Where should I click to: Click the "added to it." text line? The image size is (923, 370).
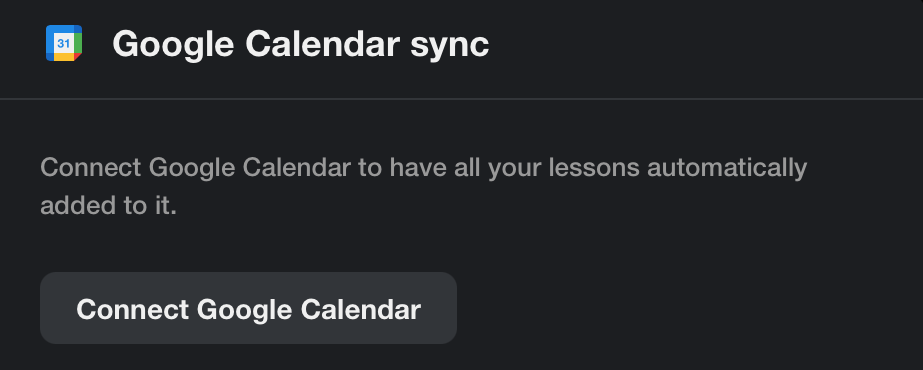click(108, 205)
